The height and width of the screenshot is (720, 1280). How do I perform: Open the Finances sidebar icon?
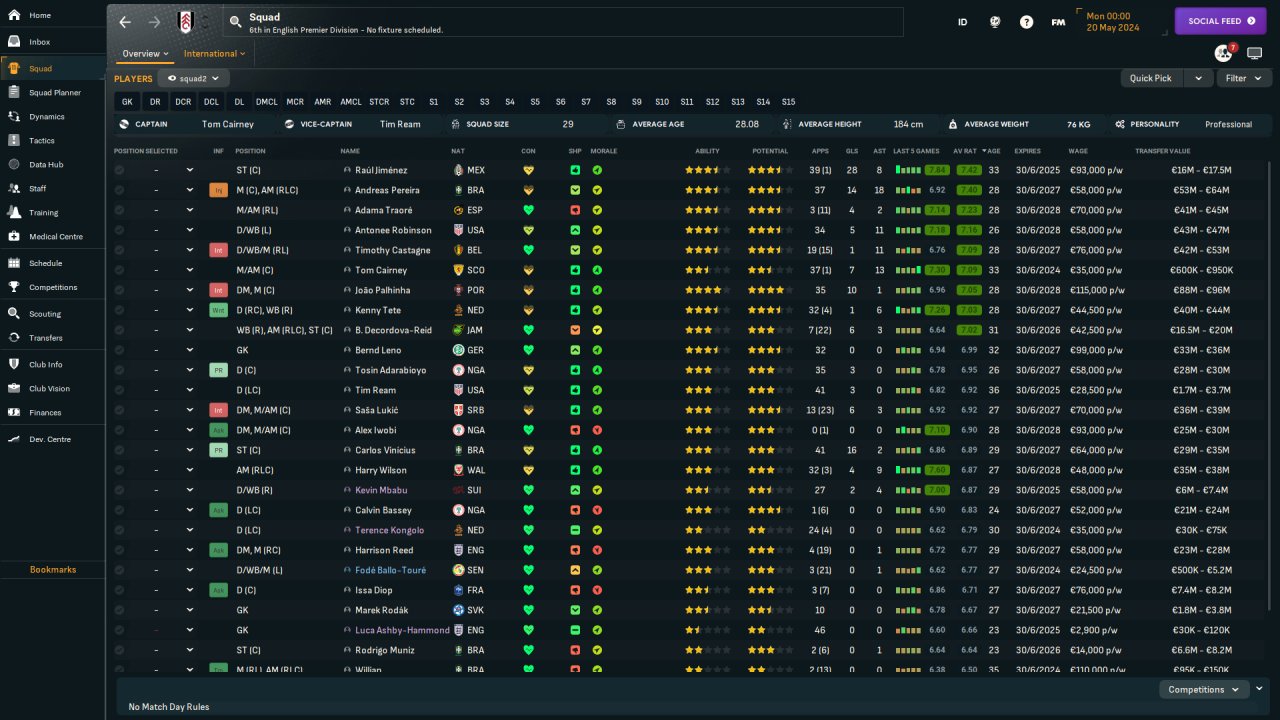click(x=14, y=412)
